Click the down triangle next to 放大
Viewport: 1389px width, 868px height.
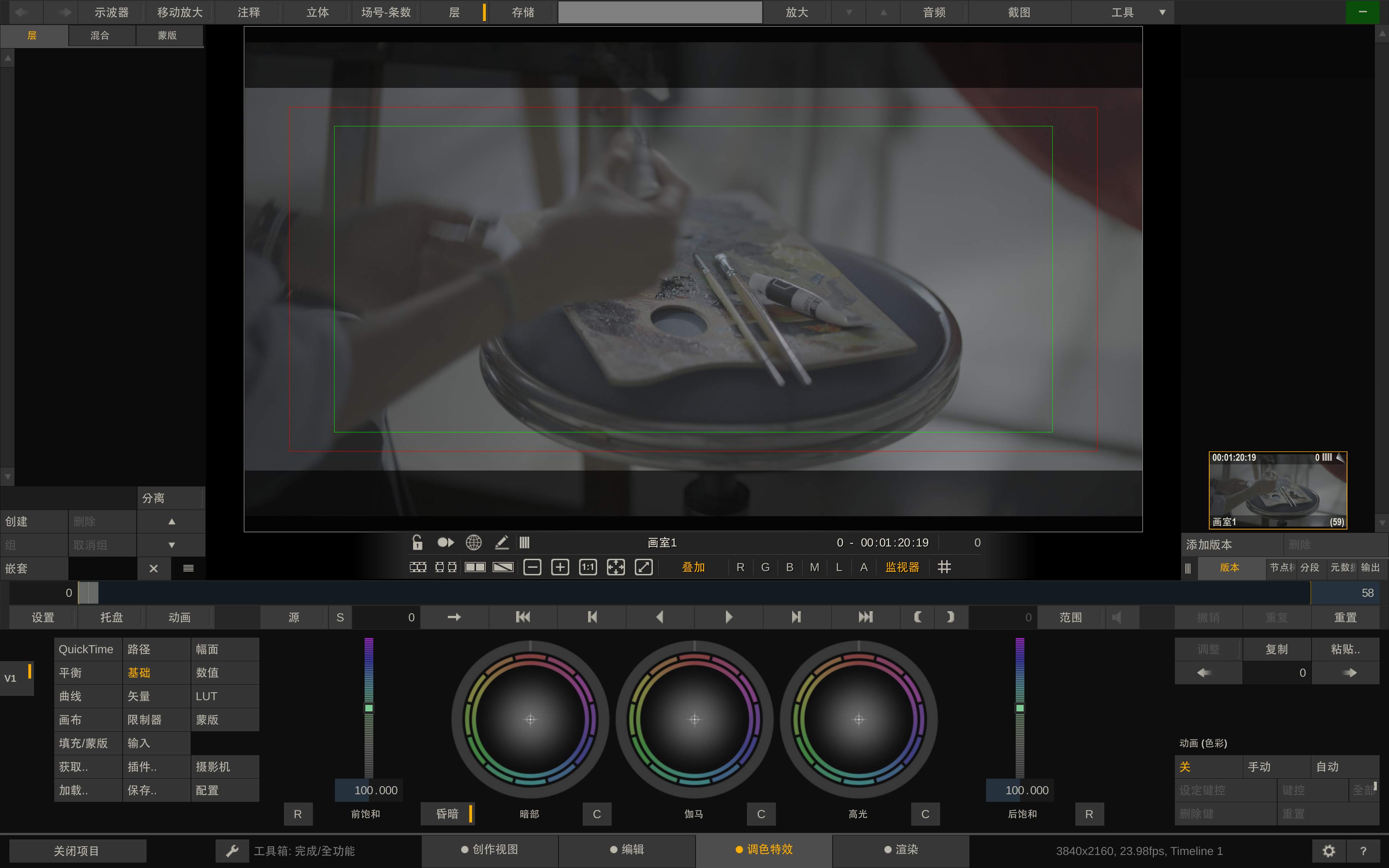point(849,12)
